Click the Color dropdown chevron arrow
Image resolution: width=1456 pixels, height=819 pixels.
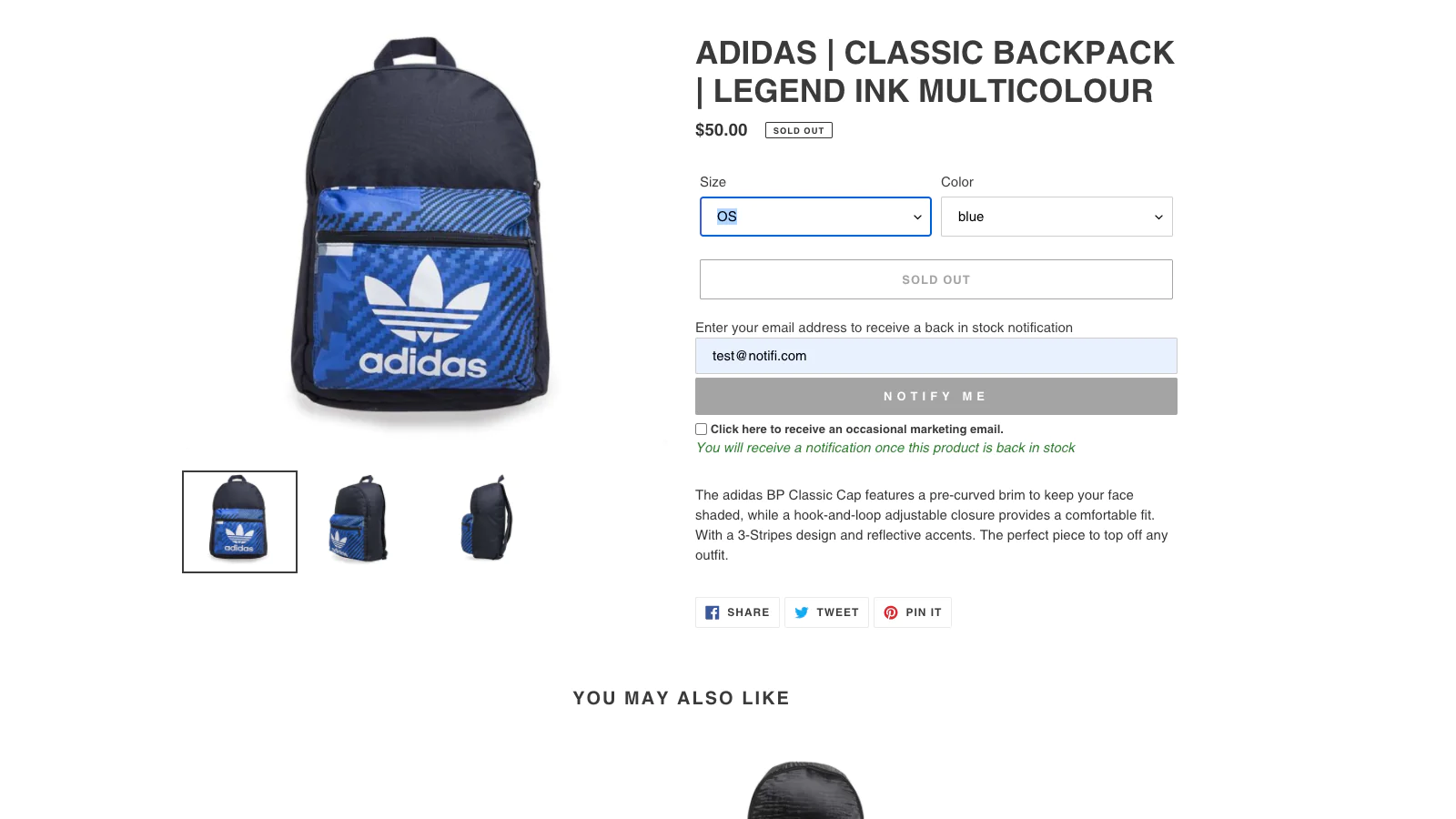point(1158,217)
